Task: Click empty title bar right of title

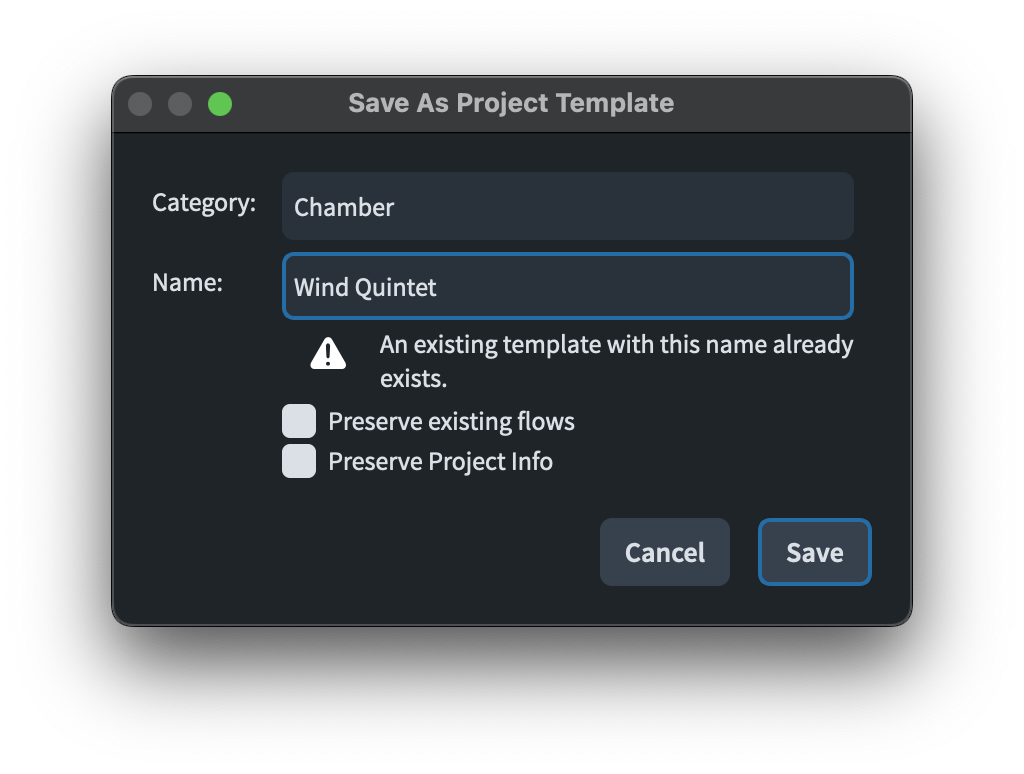Action: point(790,104)
